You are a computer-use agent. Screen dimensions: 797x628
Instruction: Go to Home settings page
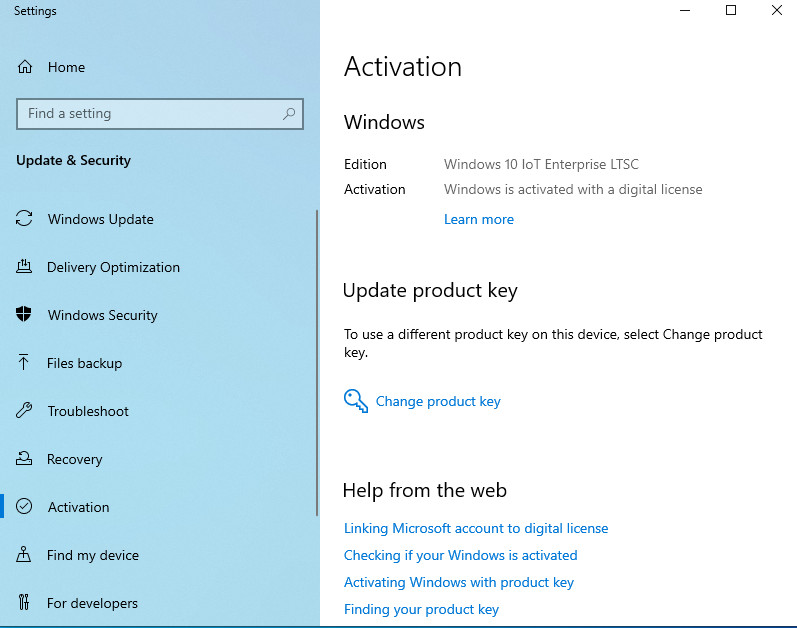click(66, 67)
